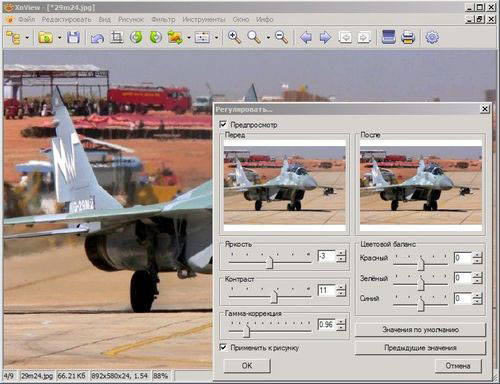
Task: Toggle the Предпросмотр checkbox
Action: tap(223, 125)
